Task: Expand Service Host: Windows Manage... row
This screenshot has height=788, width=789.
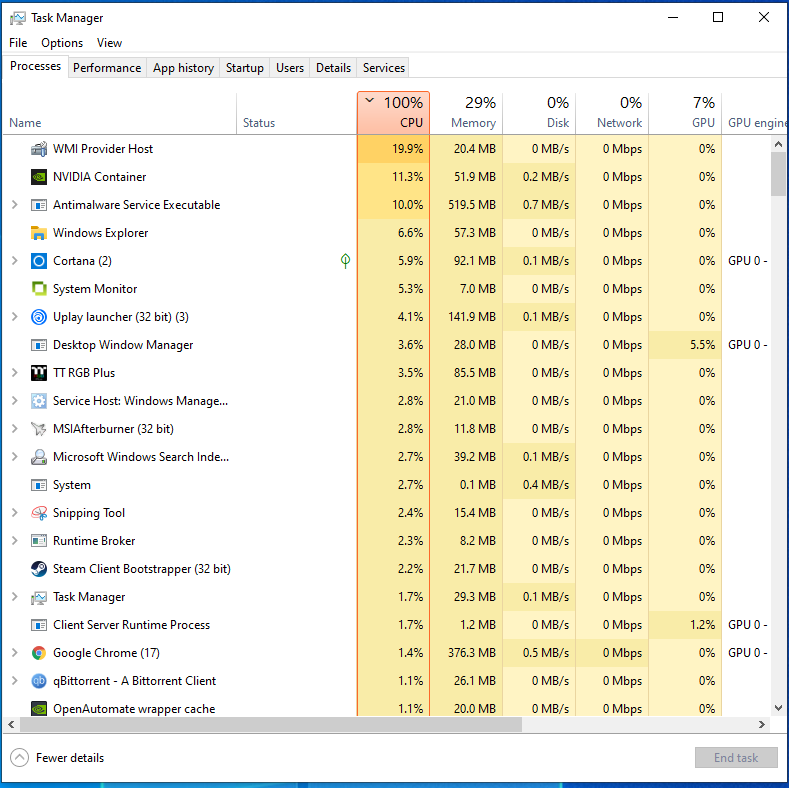Action: tap(15, 401)
